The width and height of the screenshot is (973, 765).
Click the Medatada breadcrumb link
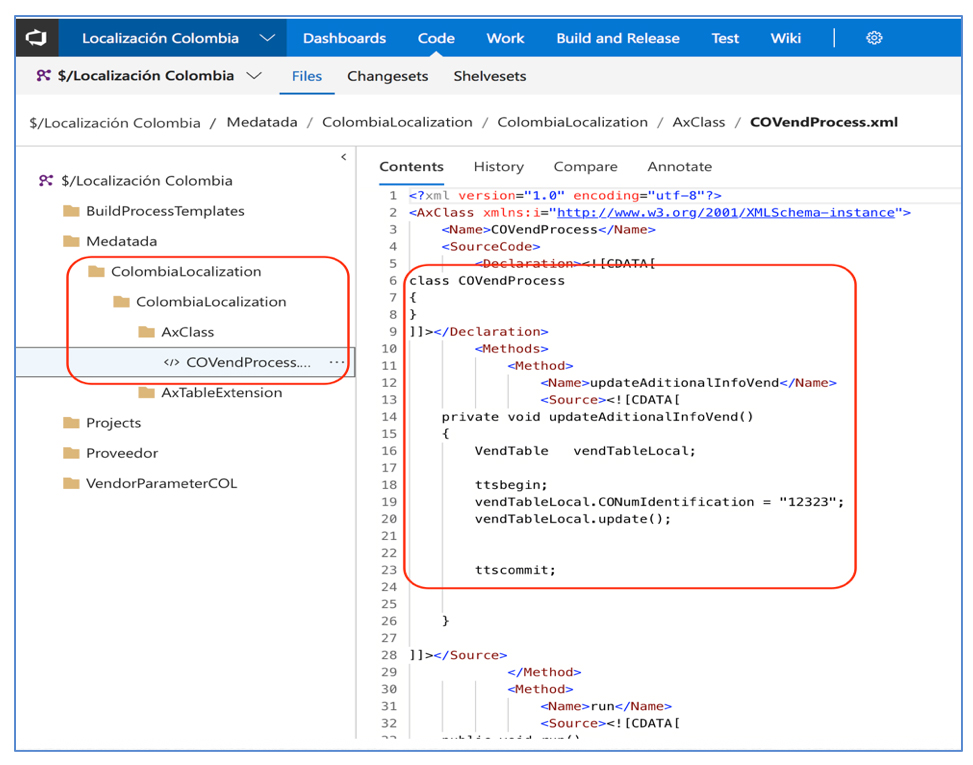tap(262, 122)
